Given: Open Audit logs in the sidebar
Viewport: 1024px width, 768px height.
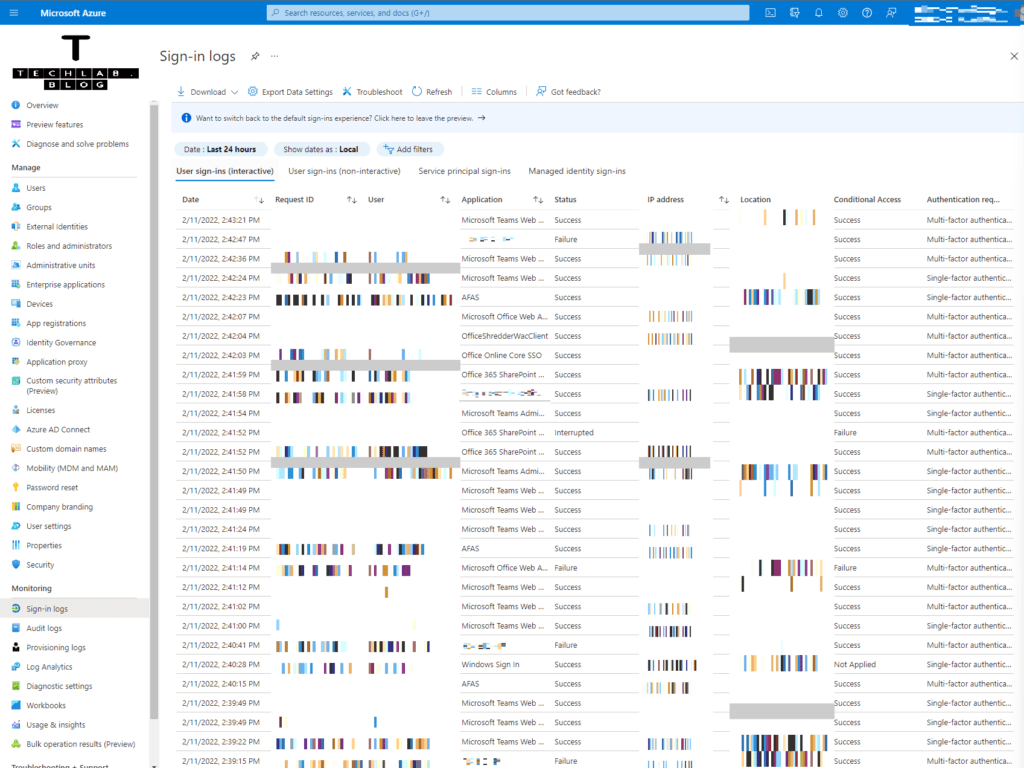Looking at the screenshot, I should (44, 628).
